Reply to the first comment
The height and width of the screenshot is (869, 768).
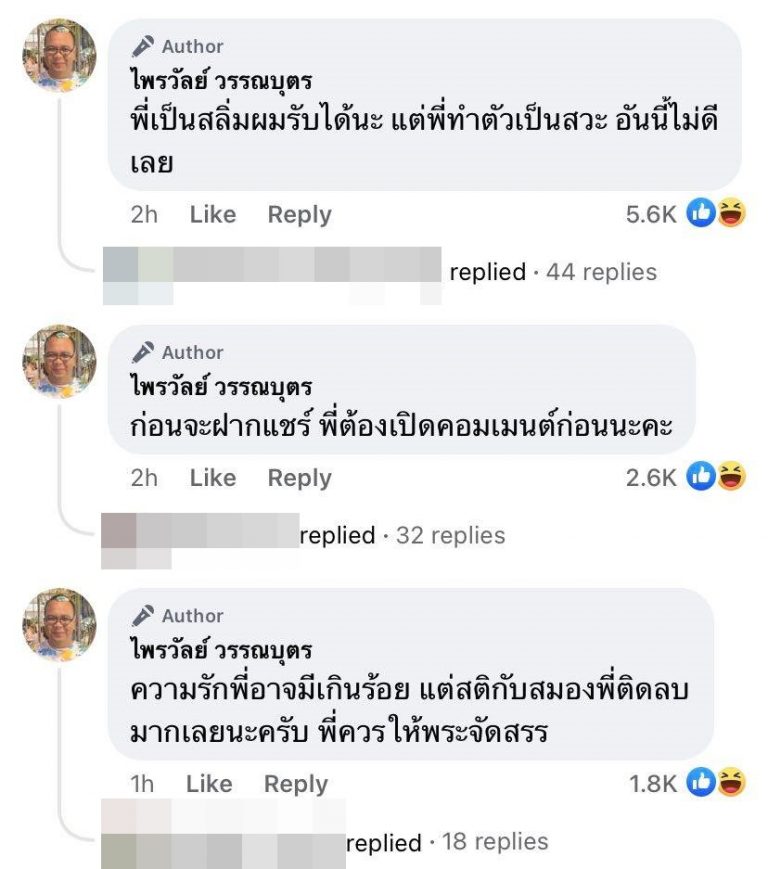[x=299, y=214]
